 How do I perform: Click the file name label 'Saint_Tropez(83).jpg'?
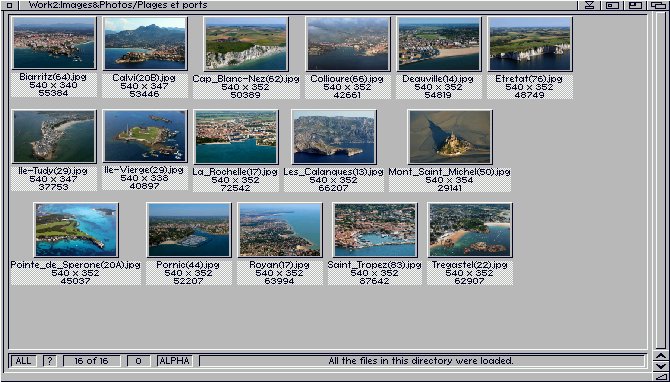click(374, 264)
